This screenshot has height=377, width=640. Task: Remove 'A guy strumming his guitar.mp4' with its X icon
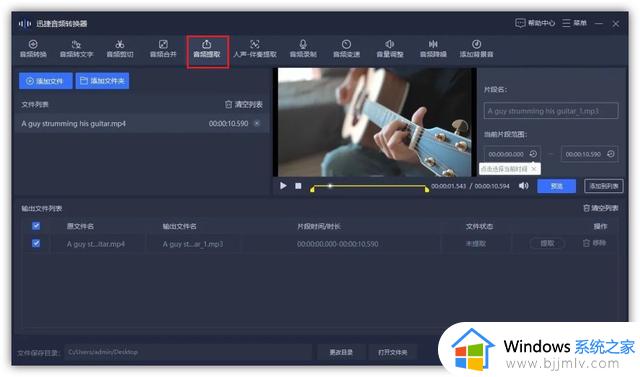pyautogui.click(x=257, y=123)
